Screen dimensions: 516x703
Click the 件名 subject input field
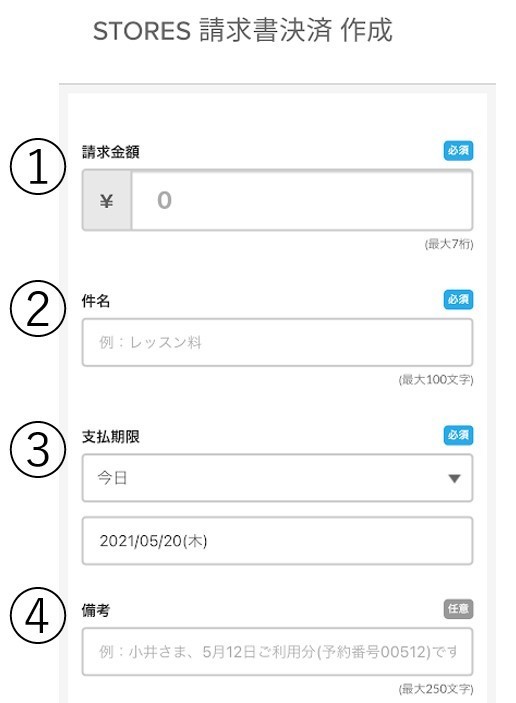(x=278, y=343)
